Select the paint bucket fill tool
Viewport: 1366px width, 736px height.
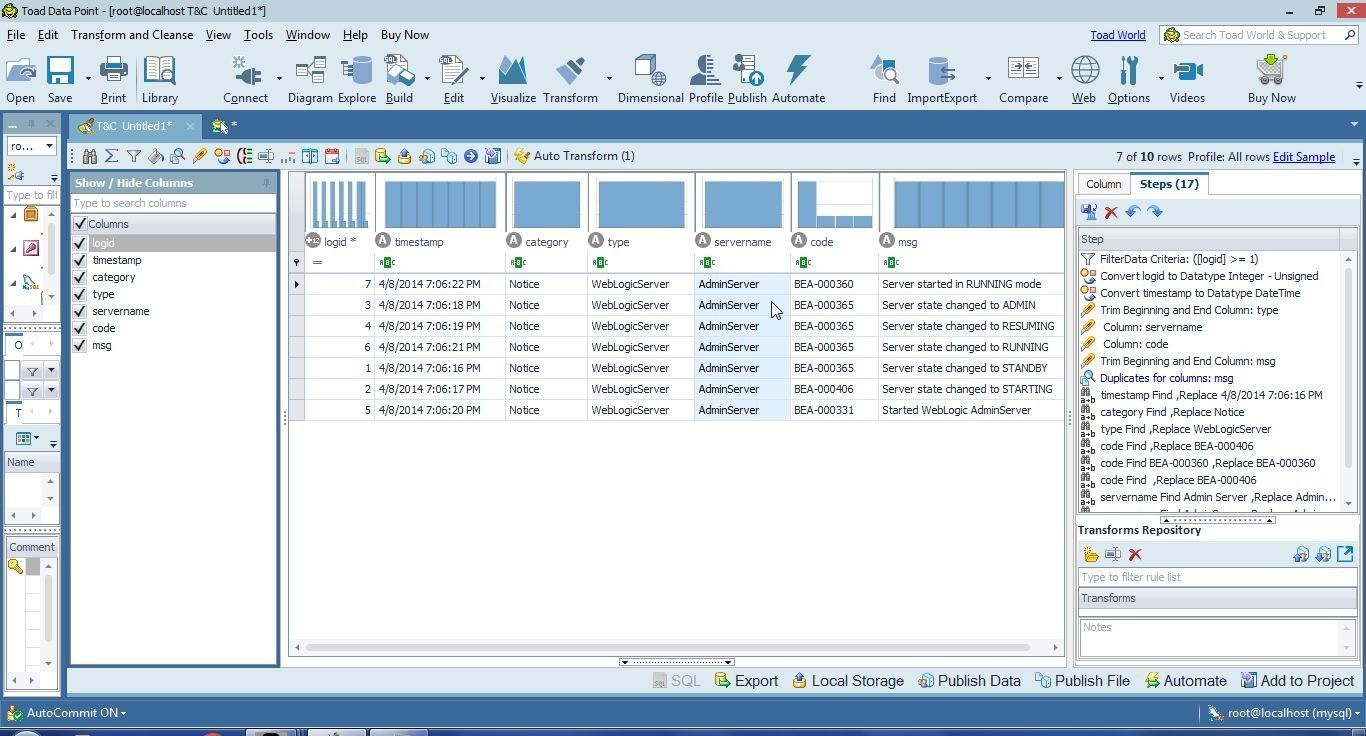click(156, 156)
